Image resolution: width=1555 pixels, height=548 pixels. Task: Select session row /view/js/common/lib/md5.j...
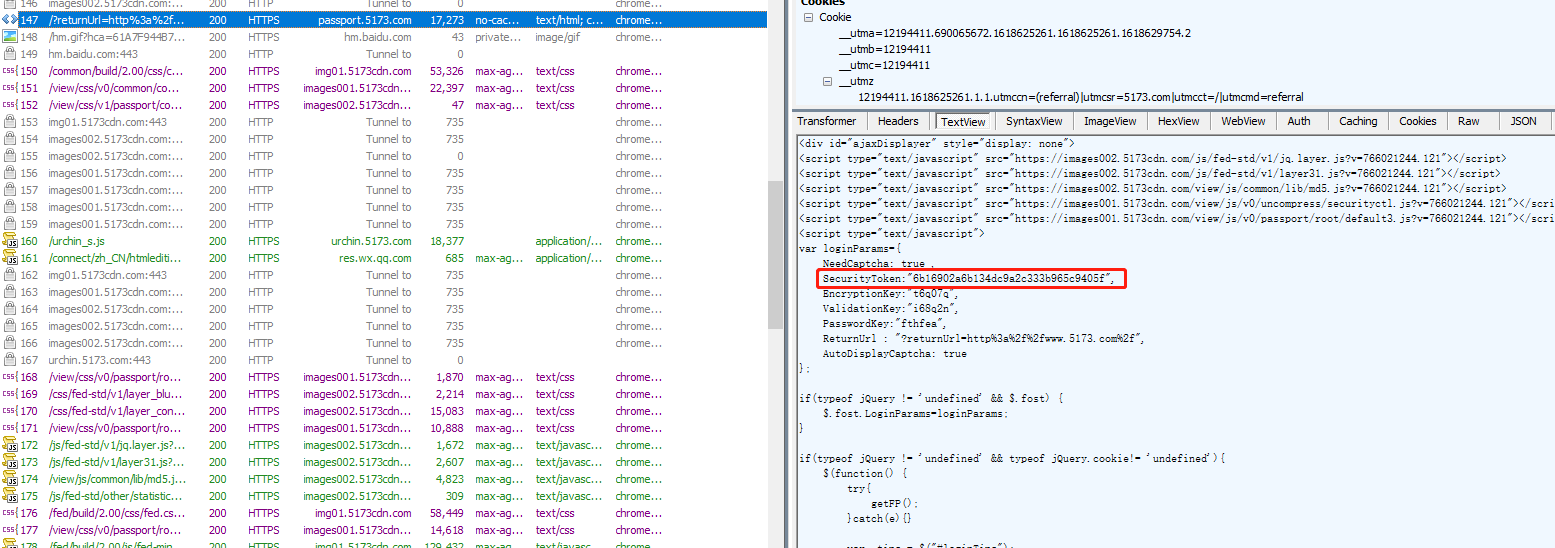click(383, 479)
